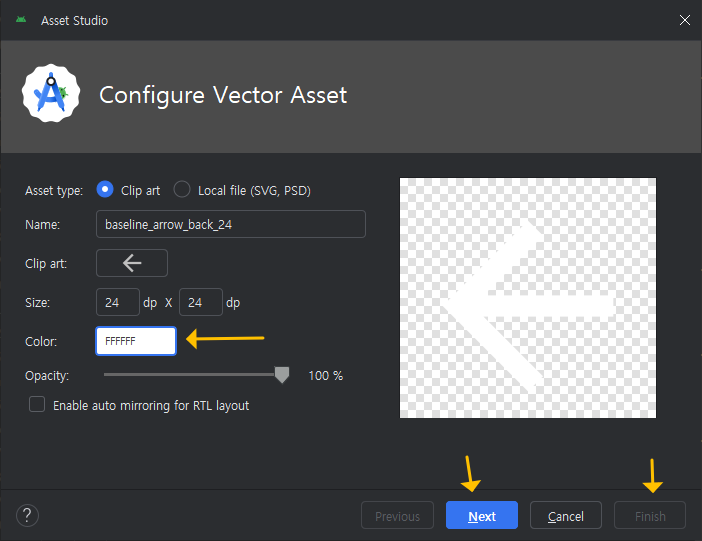Click the Next button

coord(482,515)
